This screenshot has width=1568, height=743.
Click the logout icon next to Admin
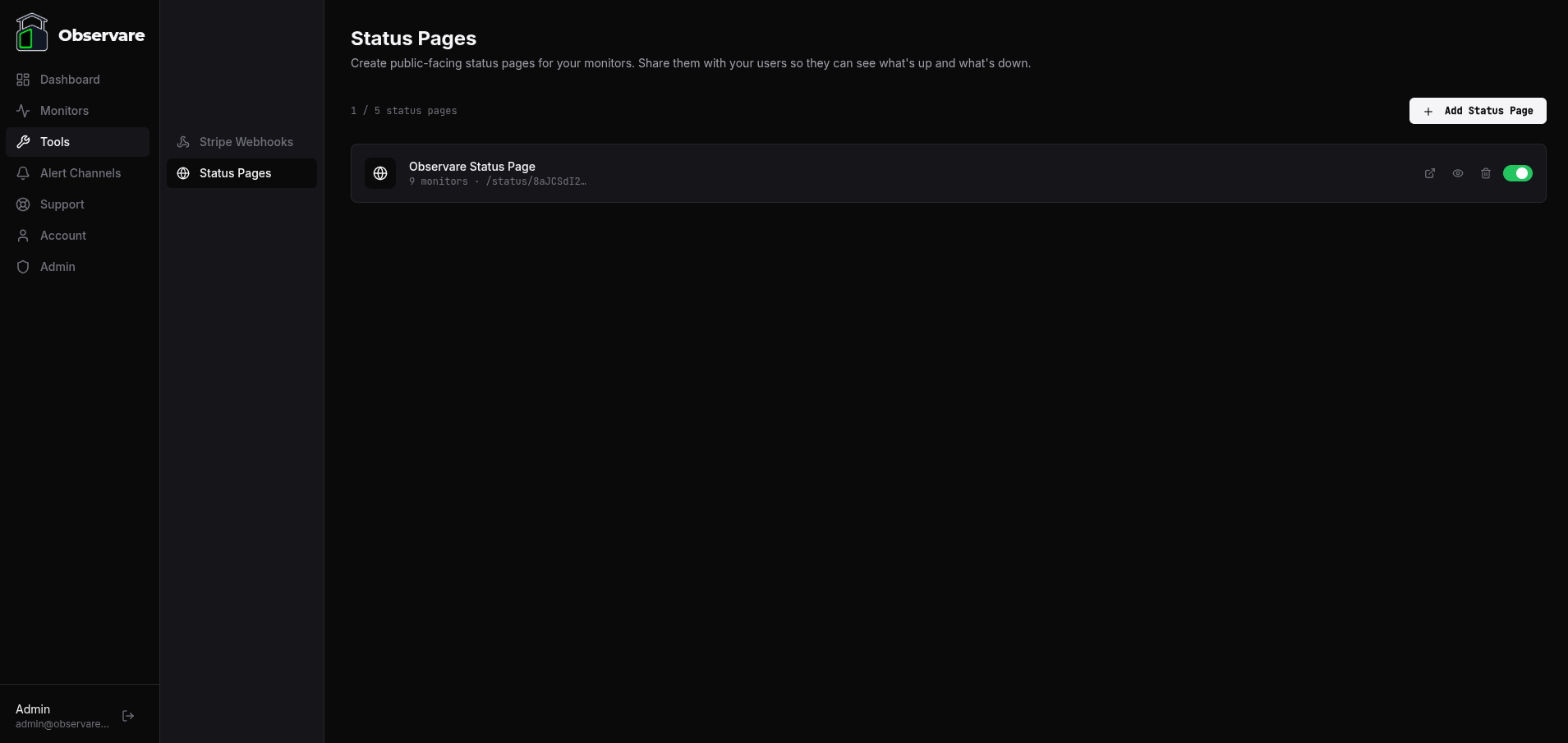pyautogui.click(x=128, y=715)
